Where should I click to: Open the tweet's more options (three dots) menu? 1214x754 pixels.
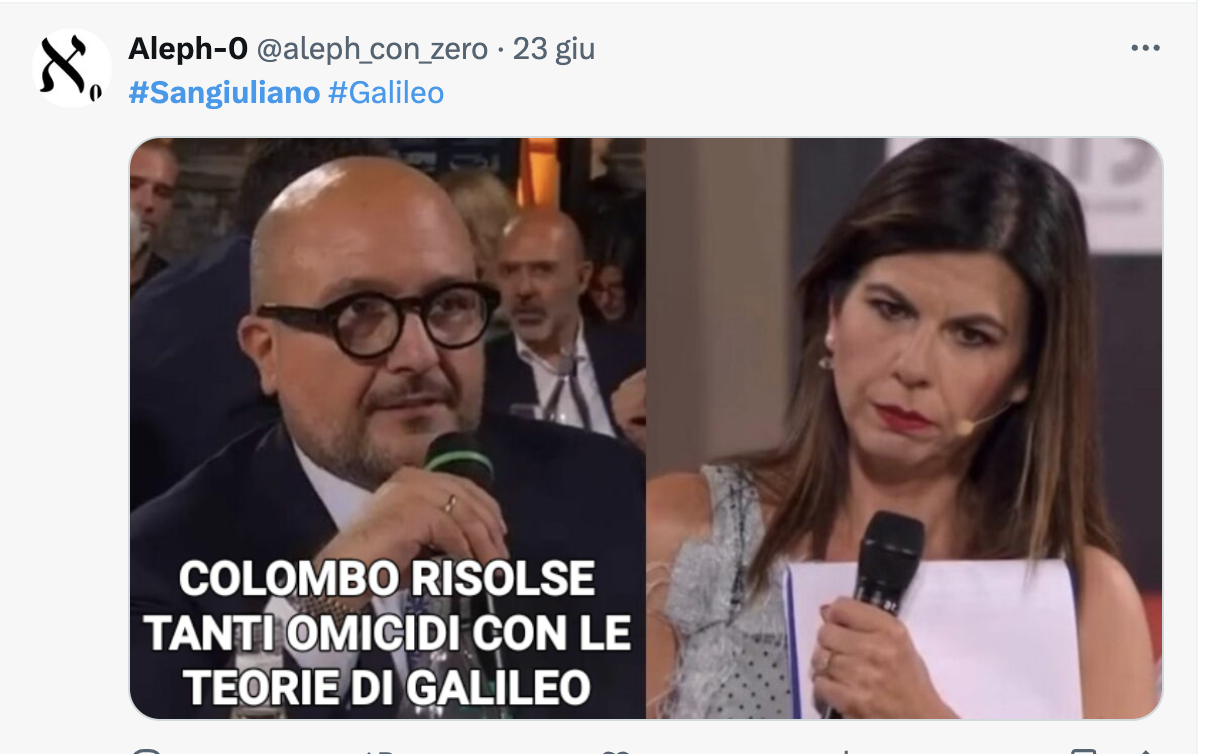coord(1145,48)
